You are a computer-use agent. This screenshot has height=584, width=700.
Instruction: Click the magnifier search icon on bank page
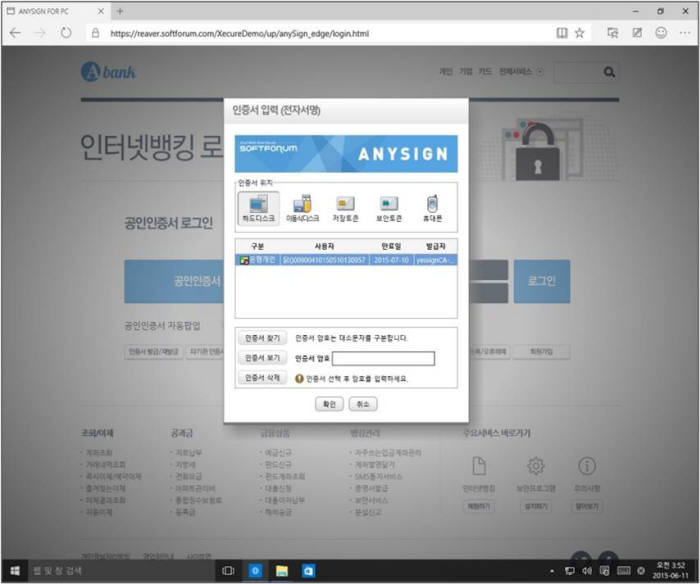click(609, 72)
